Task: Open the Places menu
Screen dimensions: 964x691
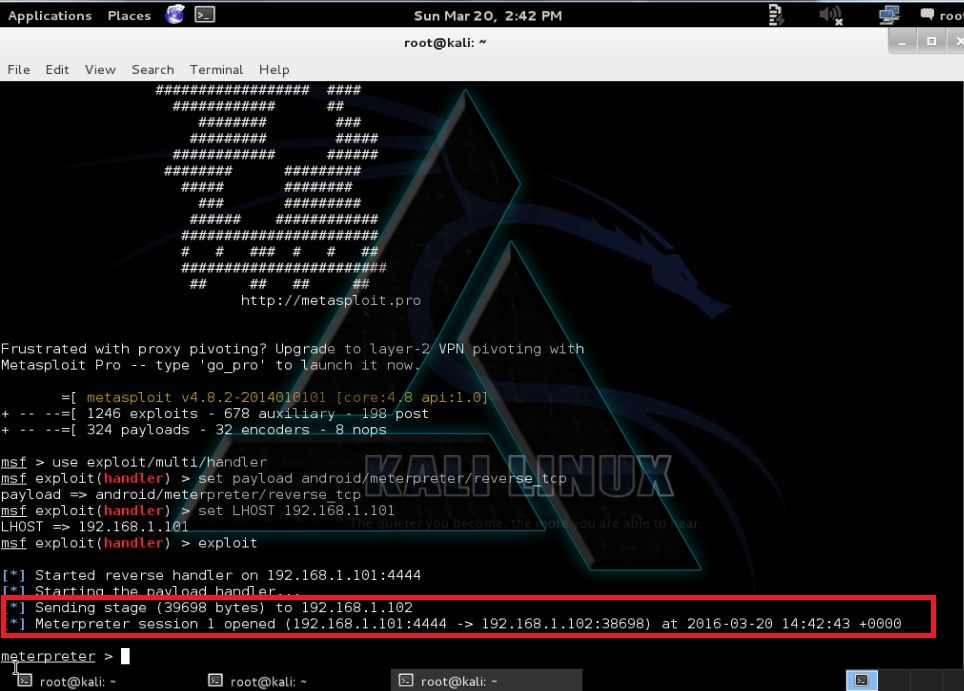Action: 129,15
